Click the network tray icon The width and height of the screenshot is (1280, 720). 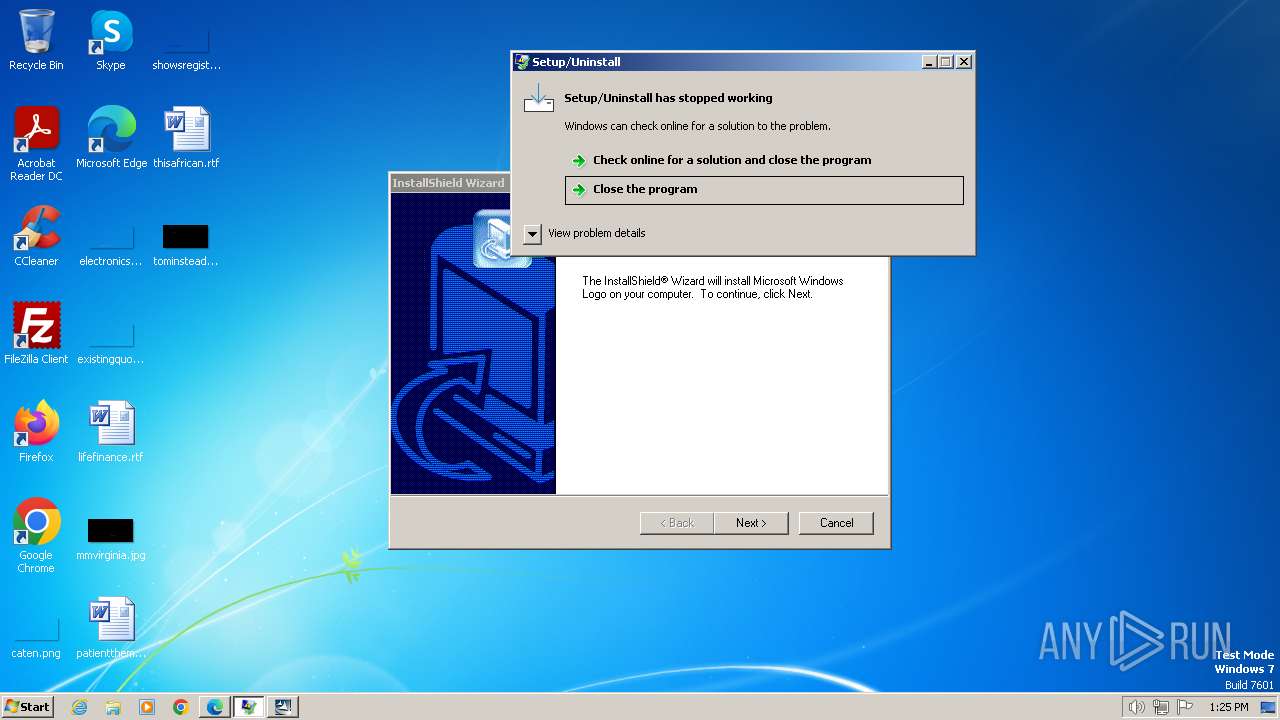pyautogui.click(x=1161, y=707)
